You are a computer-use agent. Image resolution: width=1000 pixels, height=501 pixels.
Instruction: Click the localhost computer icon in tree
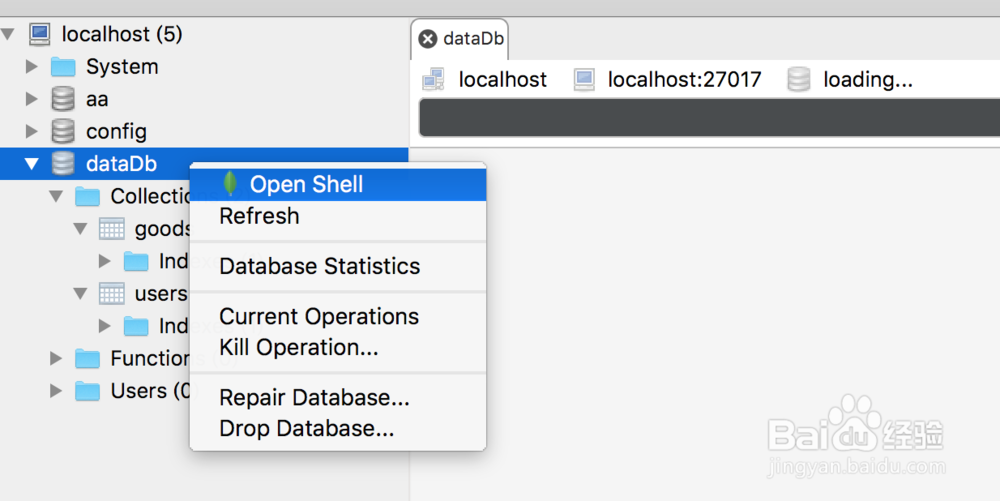click(40, 34)
